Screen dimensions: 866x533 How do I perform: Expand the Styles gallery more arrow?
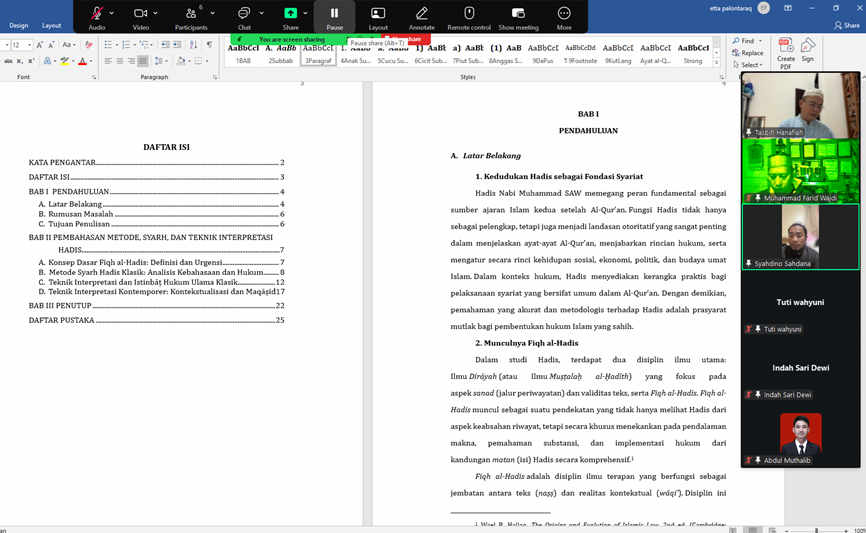(x=717, y=62)
